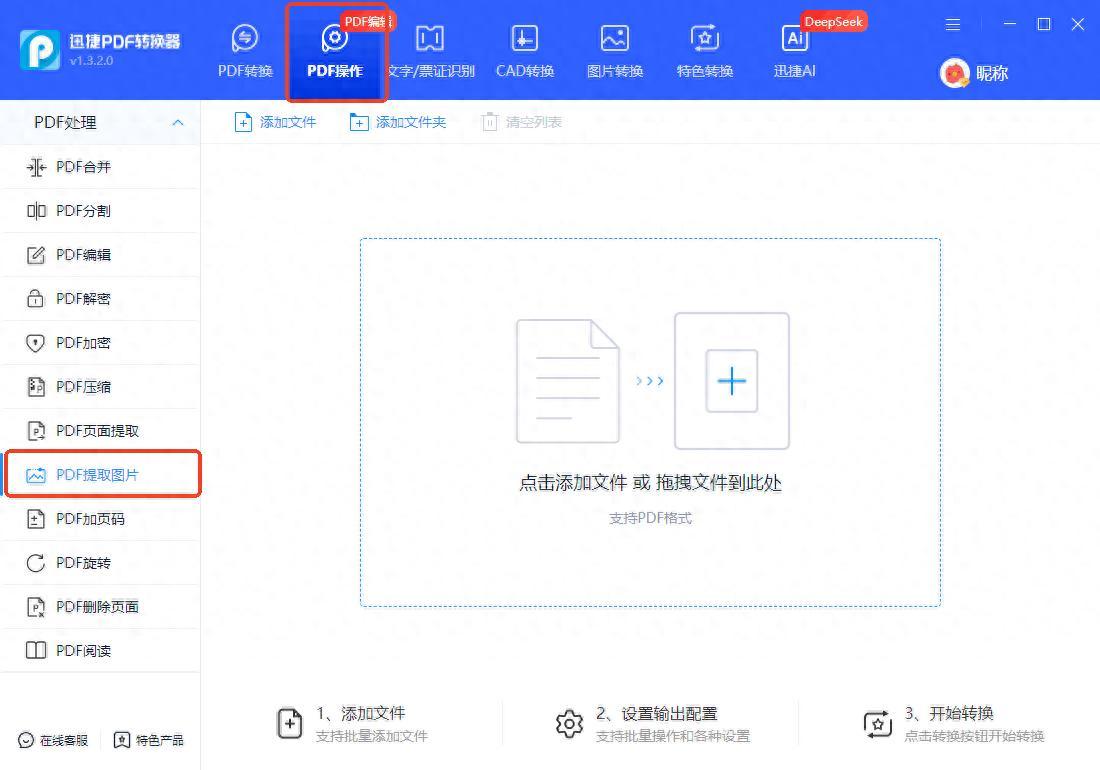Open PDF加密 in the left panel
Screen dimensions: 1100x770
84,343
